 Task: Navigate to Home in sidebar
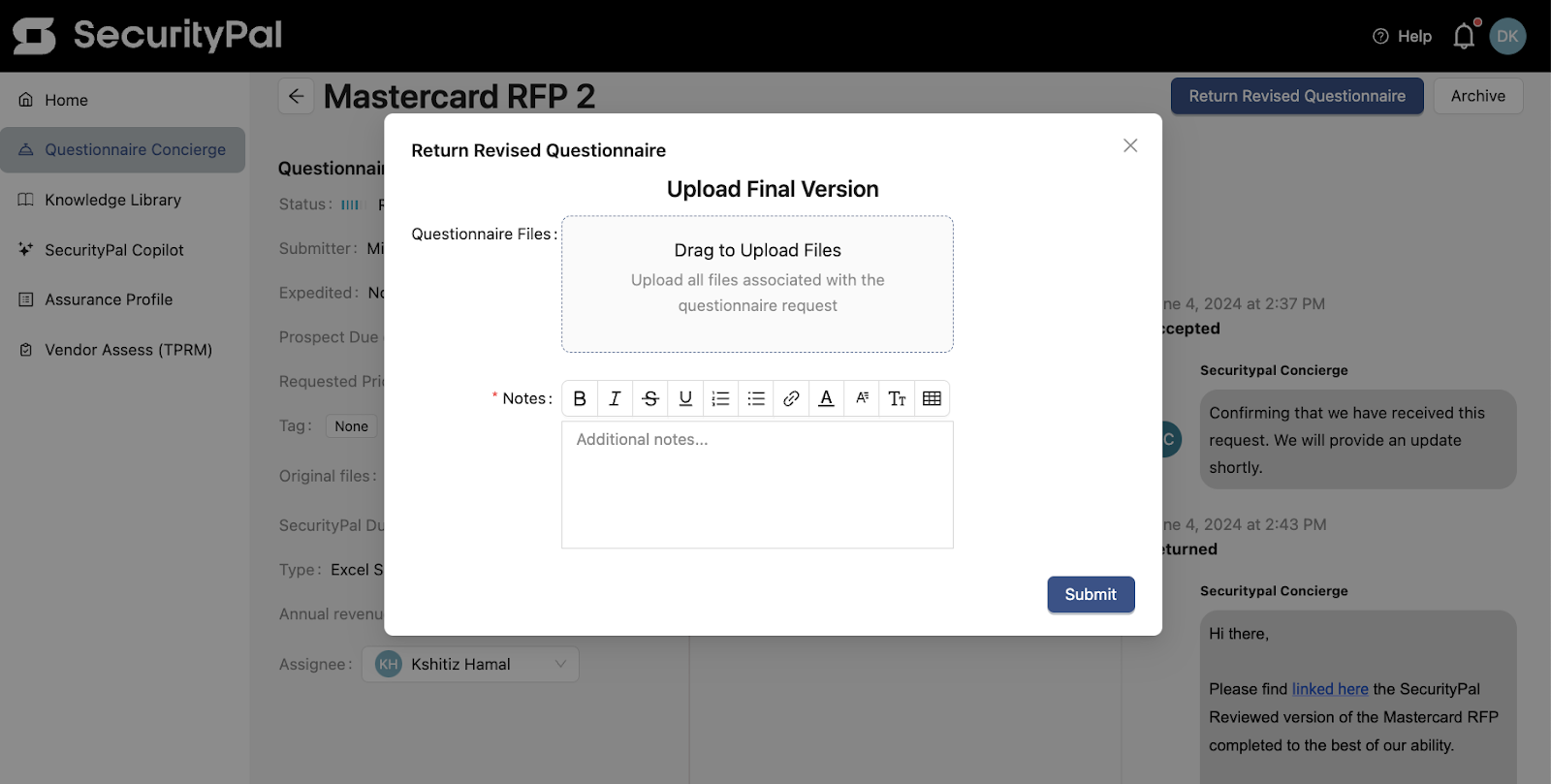click(122, 100)
